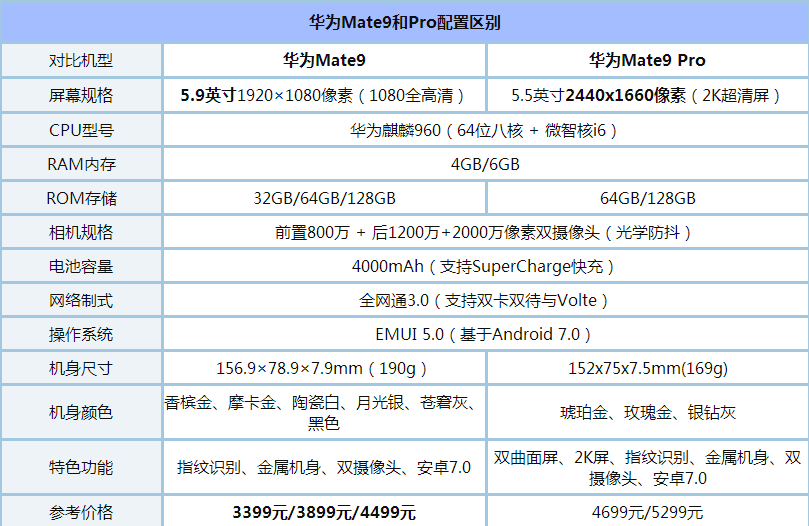The width and height of the screenshot is (809, 526).
Task: Select the 华为Mate9 Pro column header
Action: (x=647, y=61)
